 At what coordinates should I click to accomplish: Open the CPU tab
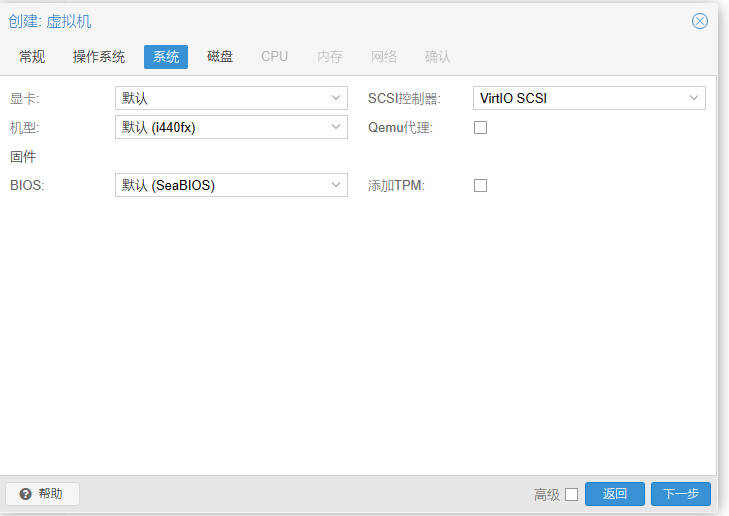pyautogui.click(x=274, y=57)
